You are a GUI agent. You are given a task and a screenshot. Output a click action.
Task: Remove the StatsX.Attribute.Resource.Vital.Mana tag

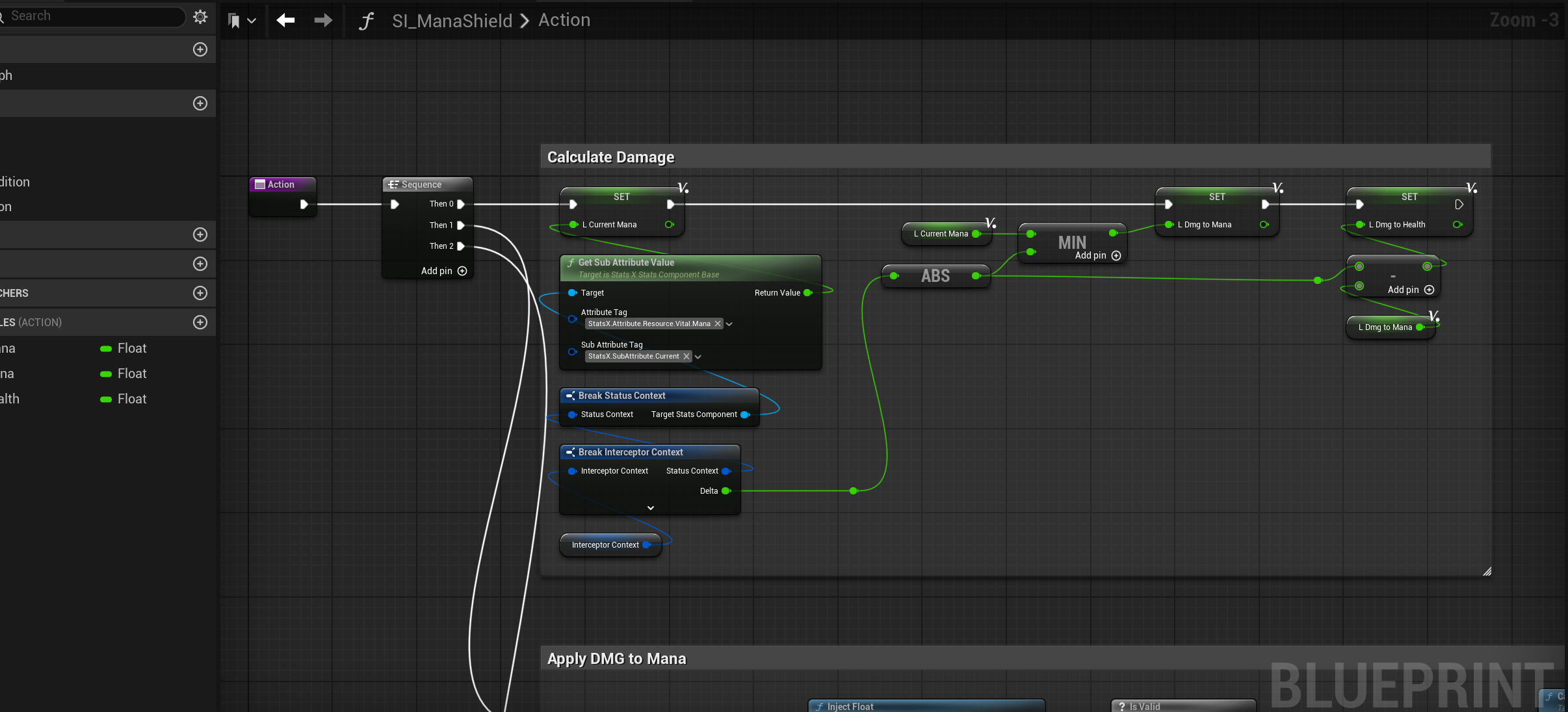718,324
